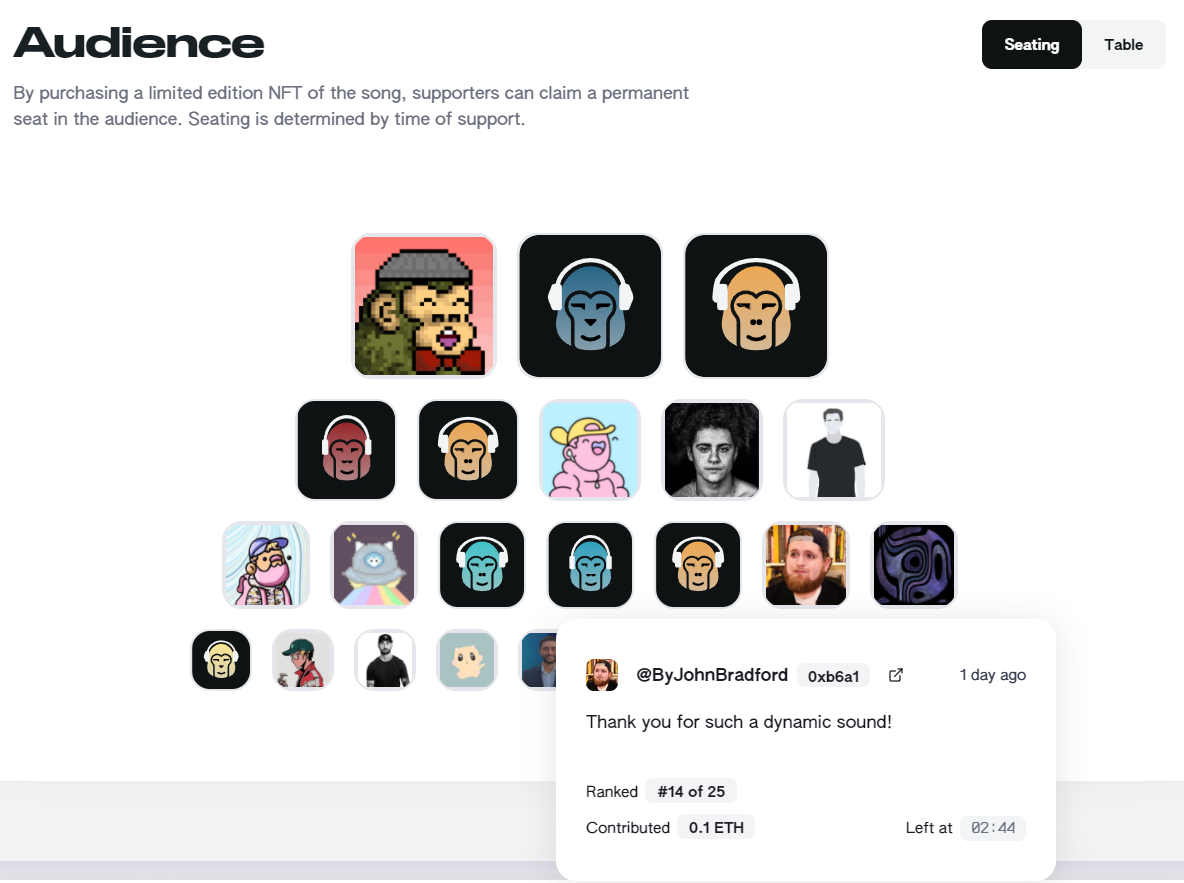The height and width of the screenshot is (883, 1184).
Task: Select the UFO cat with rainbow avatar
Action: click(x=374, y=565)
